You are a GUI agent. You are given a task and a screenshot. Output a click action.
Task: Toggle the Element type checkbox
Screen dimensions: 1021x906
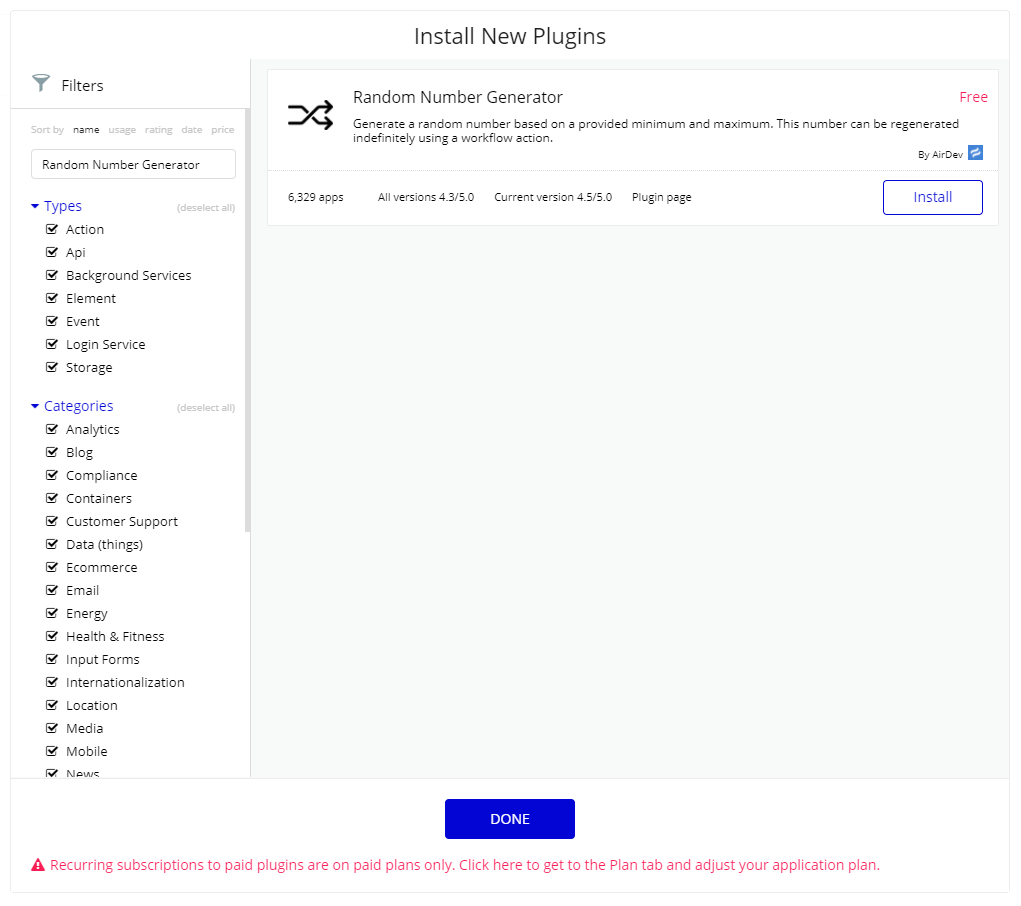point(52,298)
